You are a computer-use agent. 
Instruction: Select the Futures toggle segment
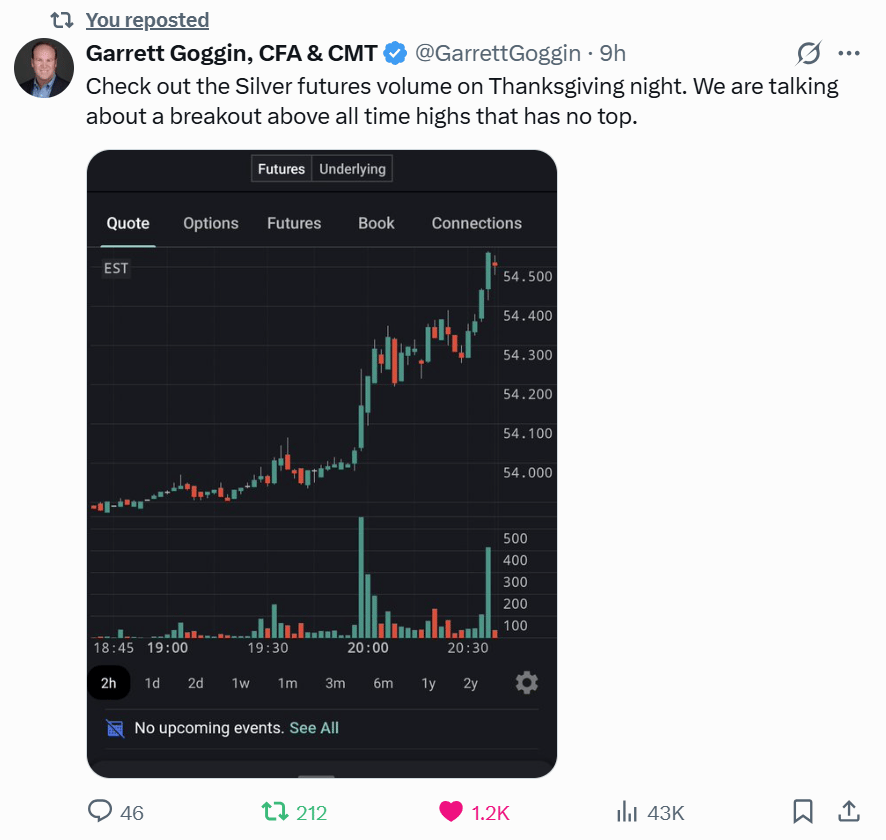pos(281,169)
